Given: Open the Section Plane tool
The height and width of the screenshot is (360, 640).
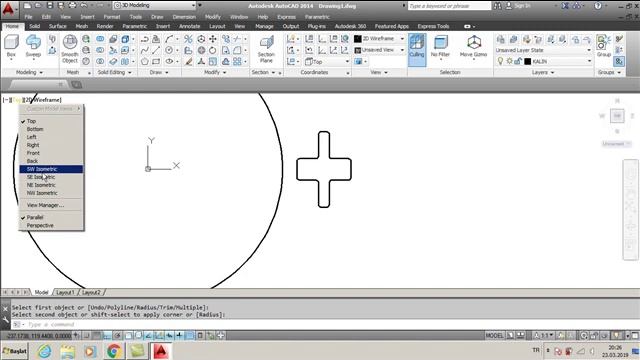Looking at the screenshot, I should (266, 49).
